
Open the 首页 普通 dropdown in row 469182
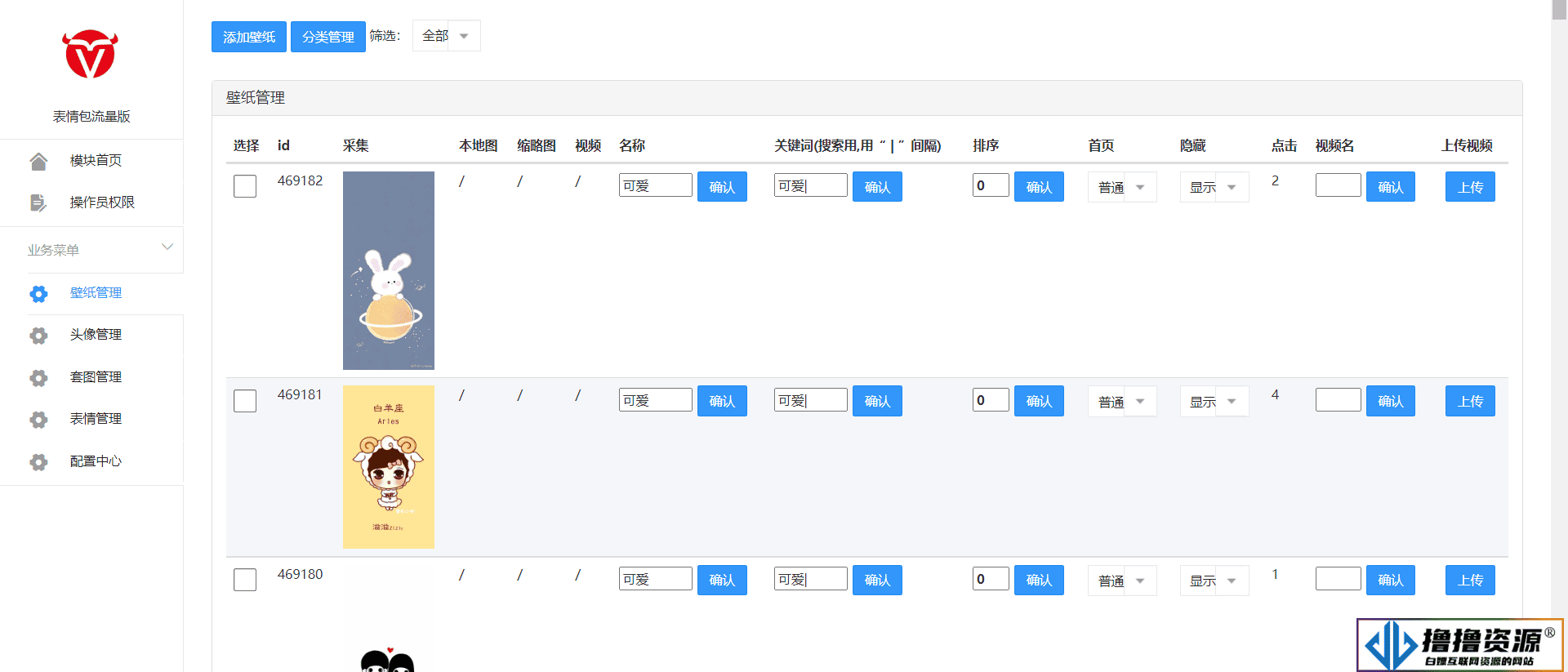coord(1122,188)
